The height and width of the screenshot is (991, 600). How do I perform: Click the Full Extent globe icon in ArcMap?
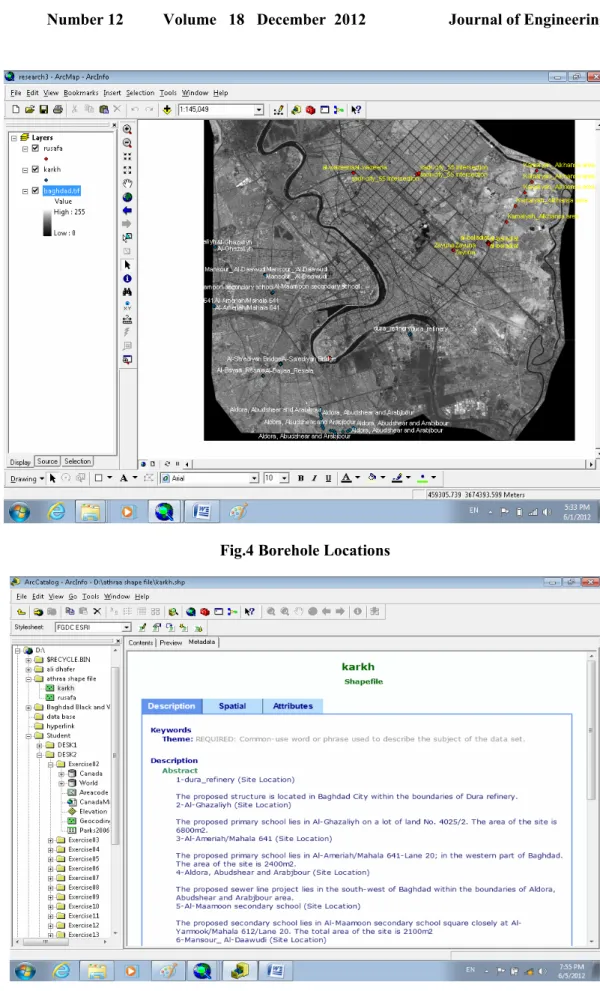127,197
